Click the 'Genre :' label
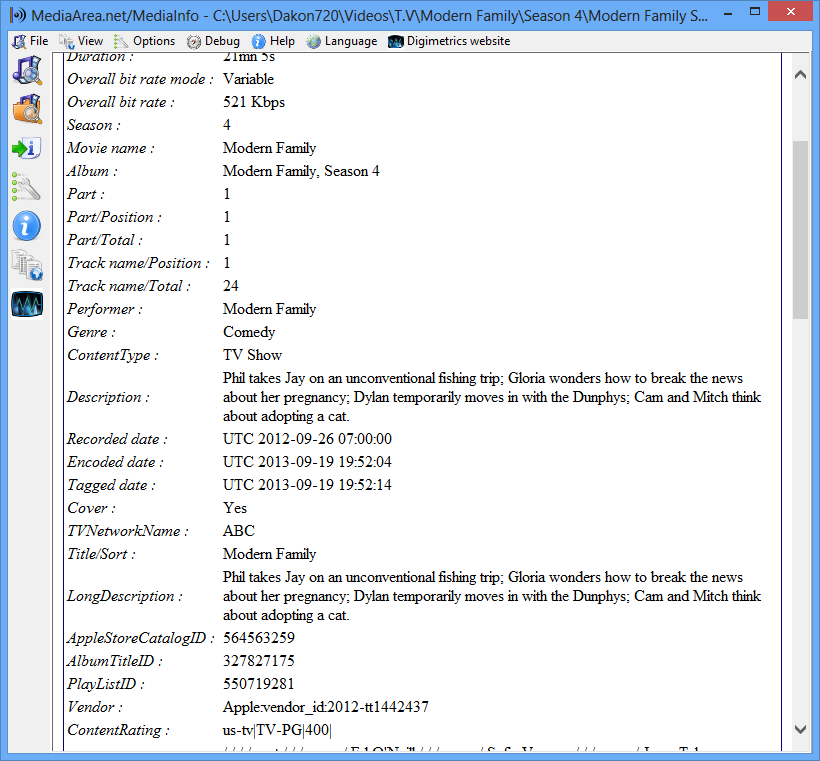The width and height of the screenshot is (820, 761). click(91, 332)
